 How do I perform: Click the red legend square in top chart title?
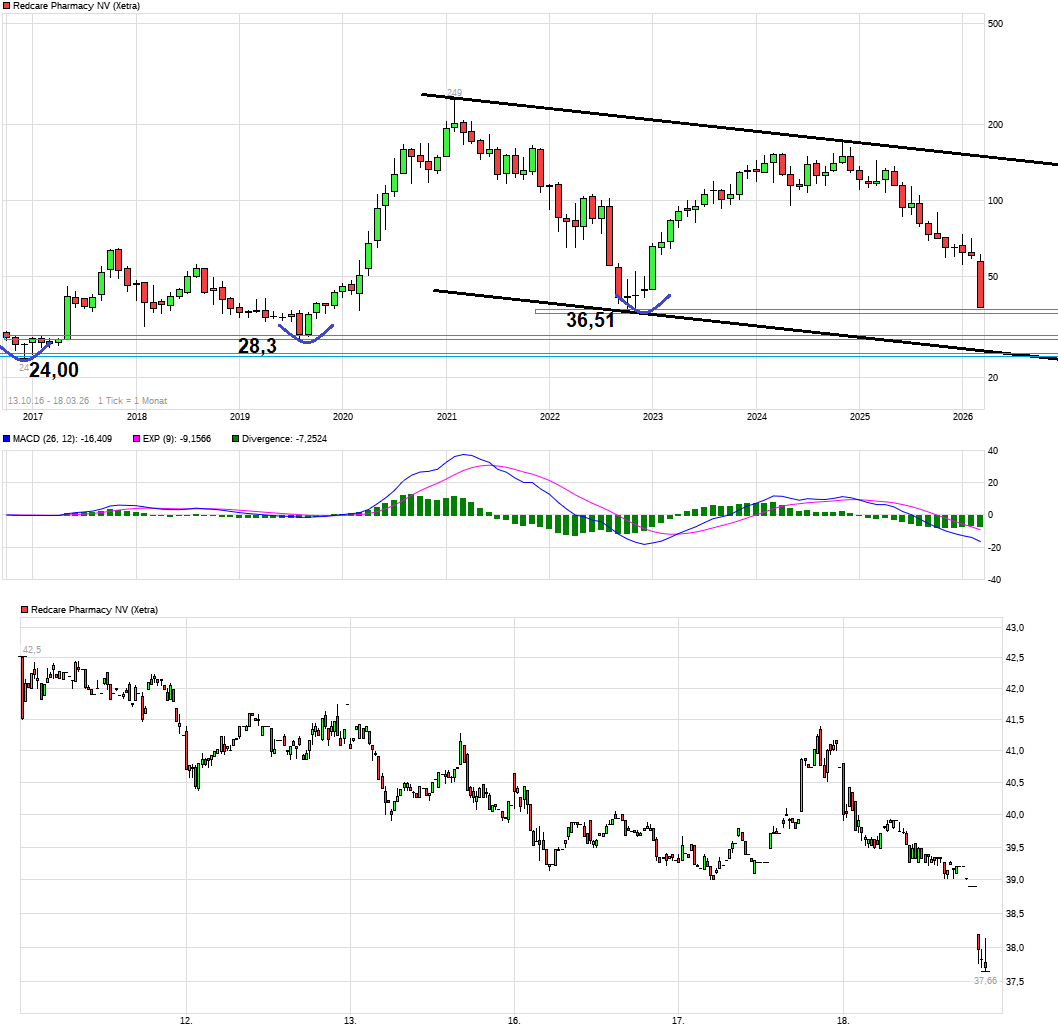click(7, 6)
